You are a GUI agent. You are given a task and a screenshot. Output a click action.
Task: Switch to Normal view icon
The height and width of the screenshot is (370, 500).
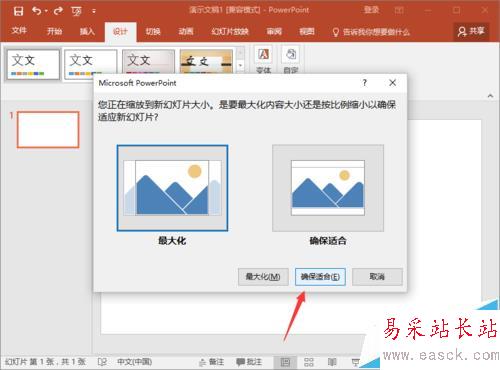click(x=285, y=362)
